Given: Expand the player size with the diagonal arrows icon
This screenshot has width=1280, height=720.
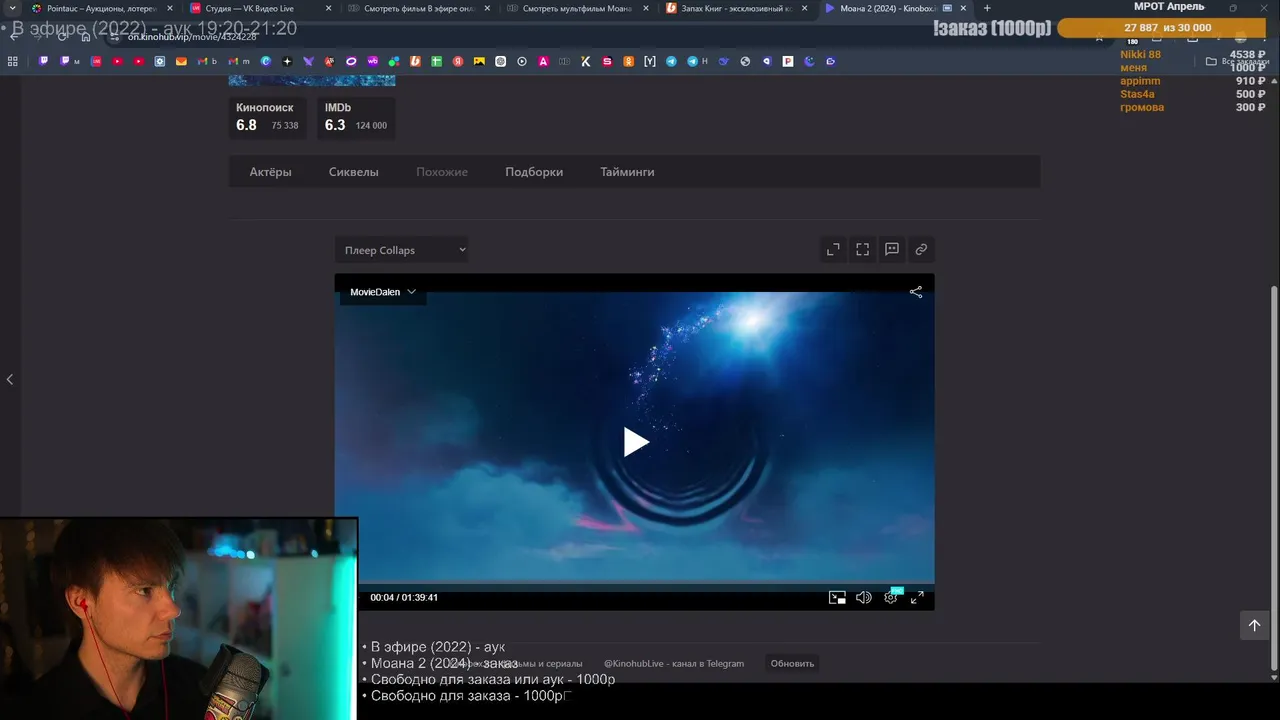Looking at the screenshot, I should (833, 249).
